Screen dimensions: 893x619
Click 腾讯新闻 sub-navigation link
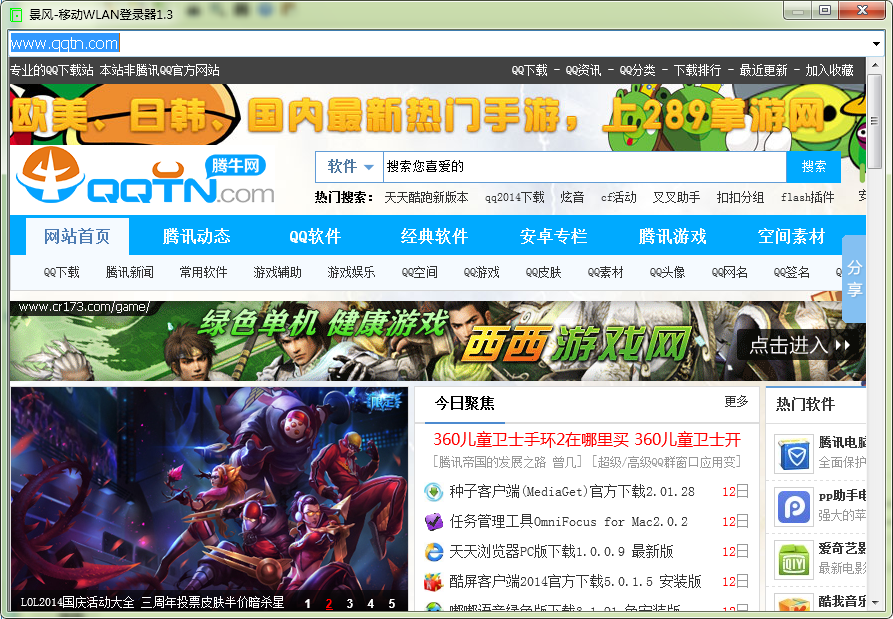130,272
